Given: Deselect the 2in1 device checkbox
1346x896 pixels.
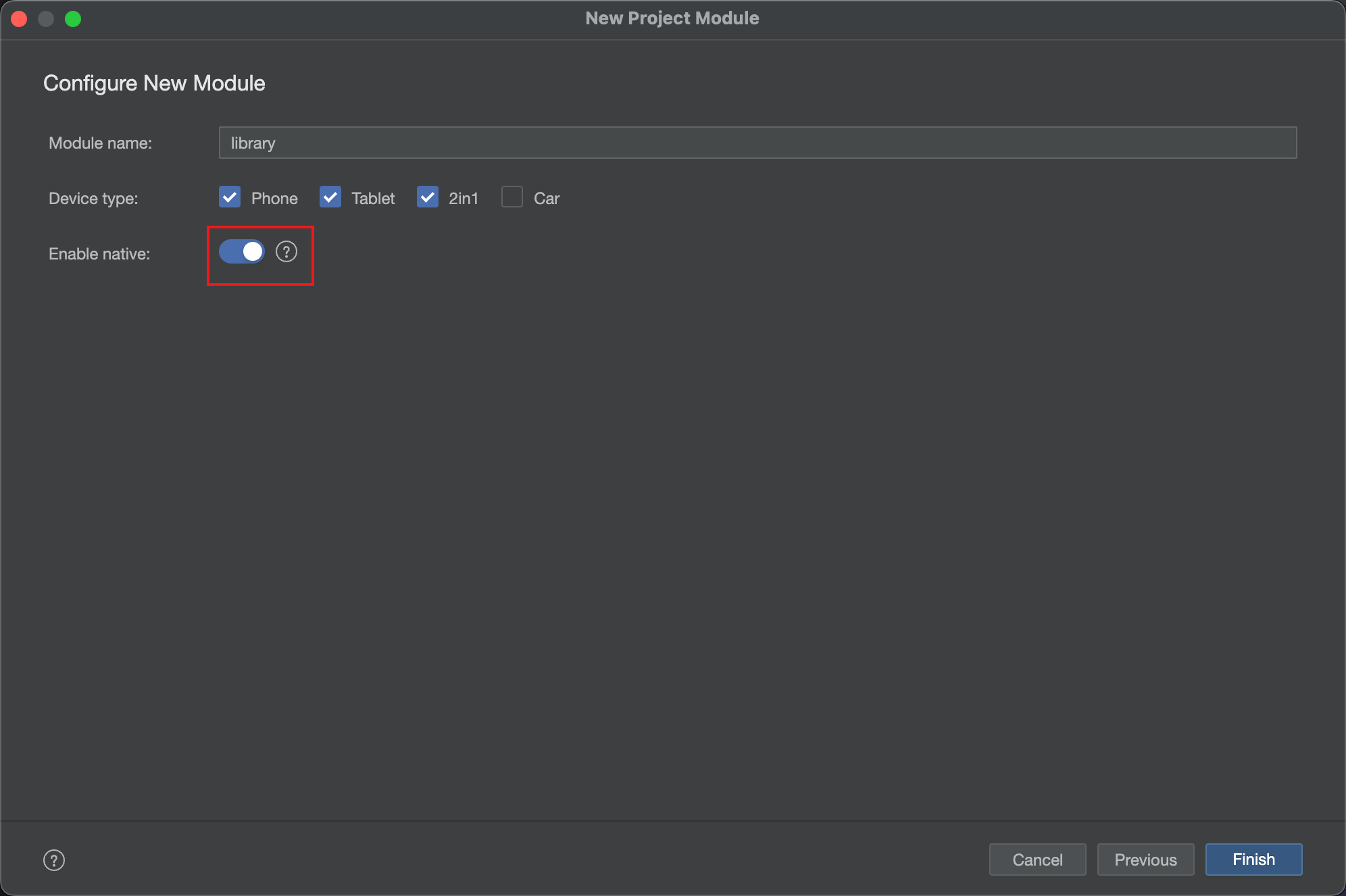Looking at the screenshot, I should (428, 197).
